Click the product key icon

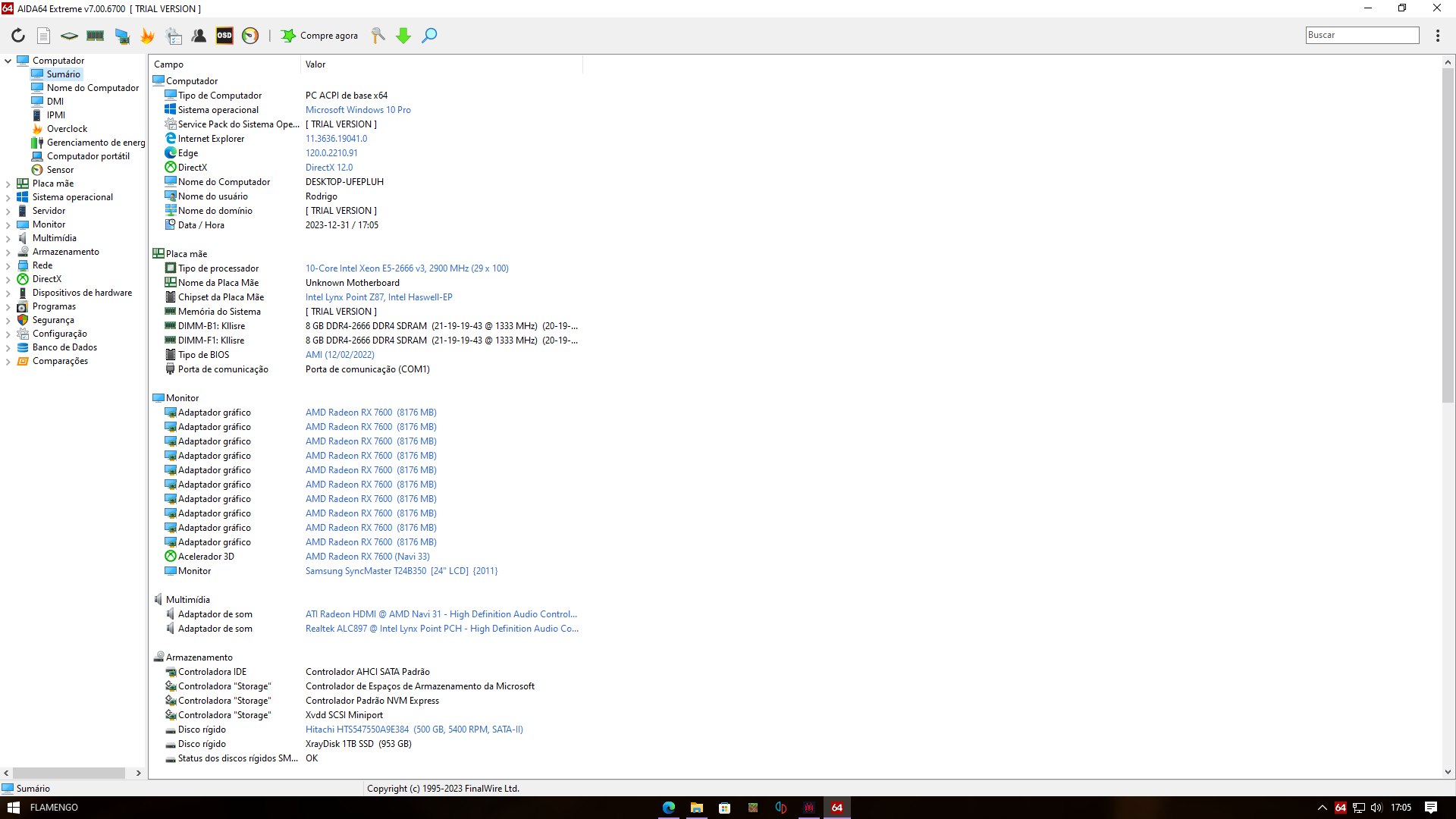click(x=378, y=36)
